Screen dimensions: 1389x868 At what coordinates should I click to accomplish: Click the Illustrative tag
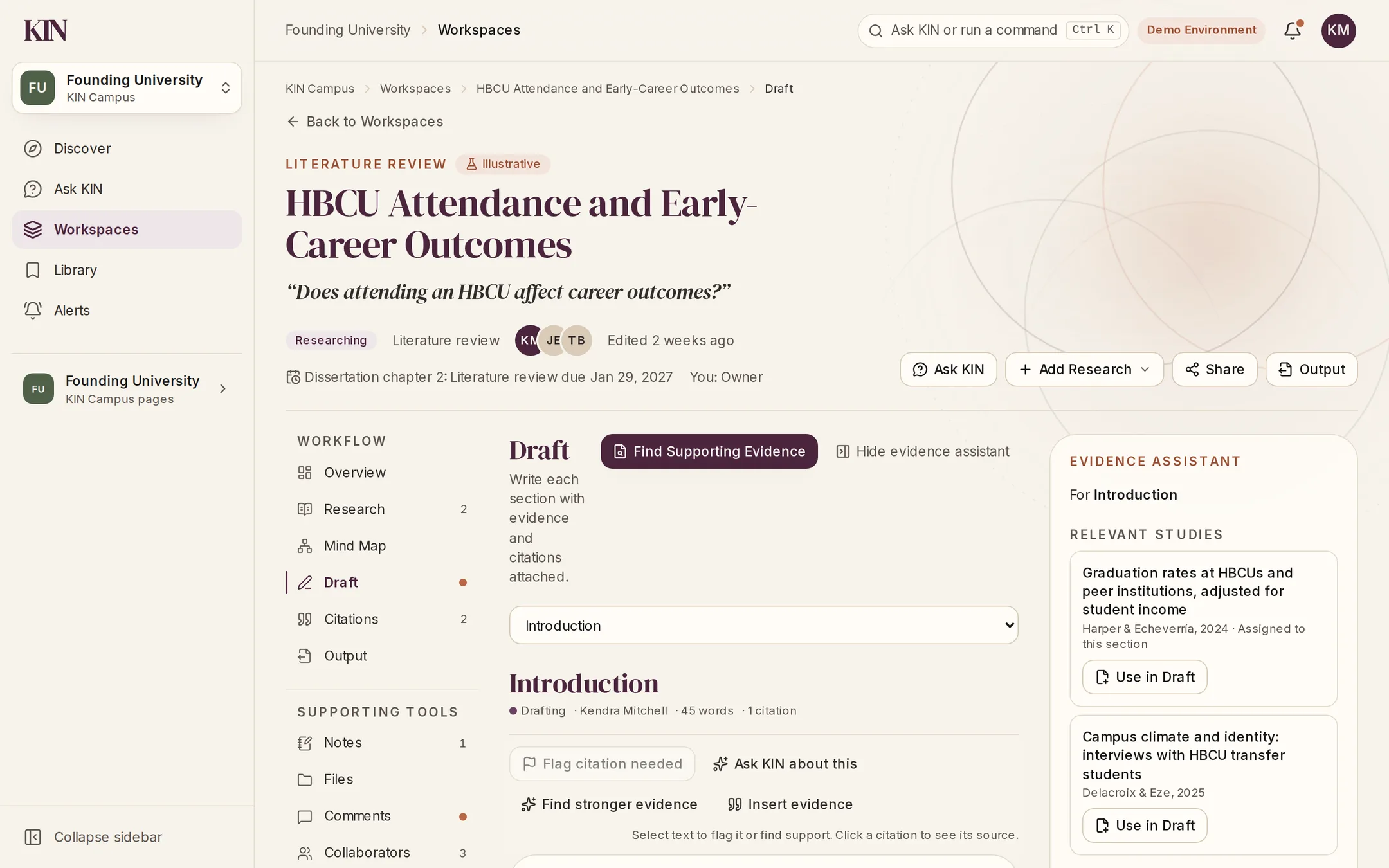(503, 164)
